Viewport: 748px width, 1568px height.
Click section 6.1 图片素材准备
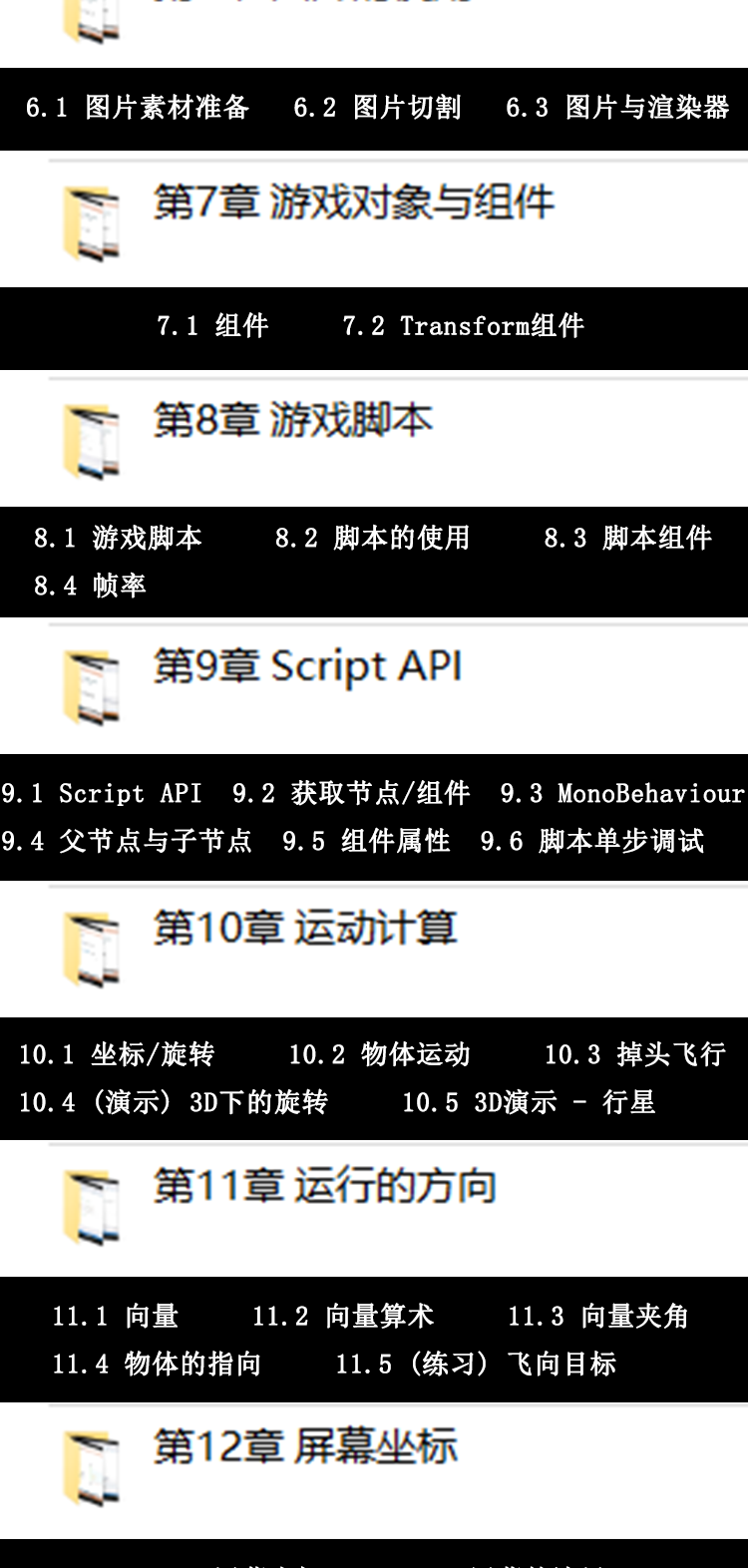click(x=138, y=108)
